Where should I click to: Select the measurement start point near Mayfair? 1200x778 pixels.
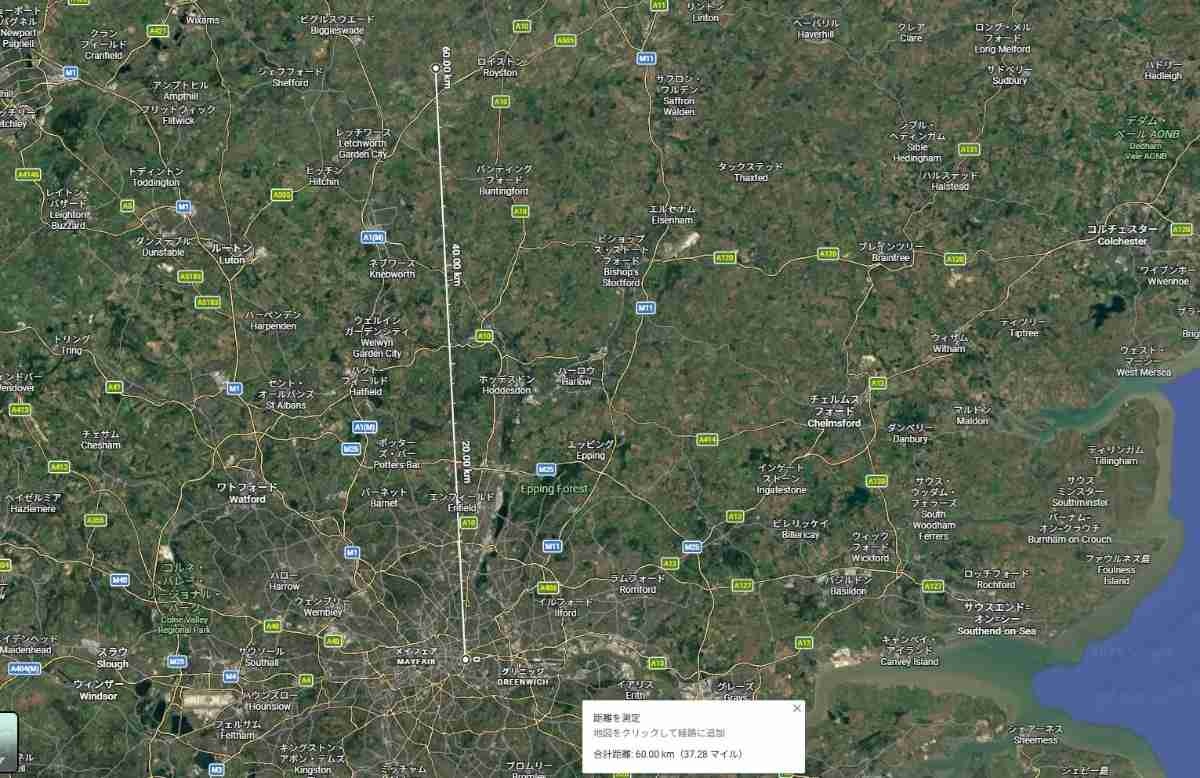465,659
